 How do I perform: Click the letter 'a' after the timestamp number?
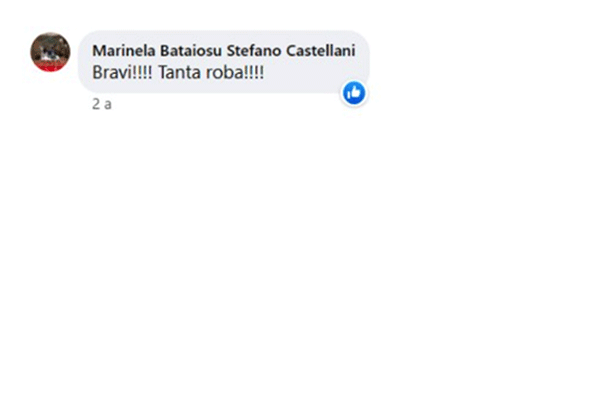[108, 104]
